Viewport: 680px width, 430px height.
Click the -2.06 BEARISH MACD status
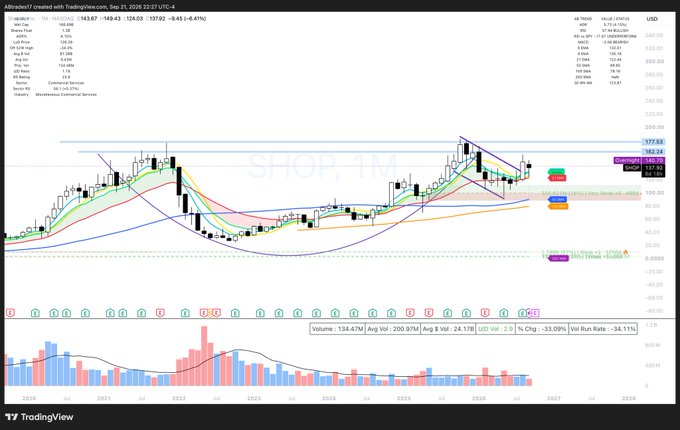point(615,42)
